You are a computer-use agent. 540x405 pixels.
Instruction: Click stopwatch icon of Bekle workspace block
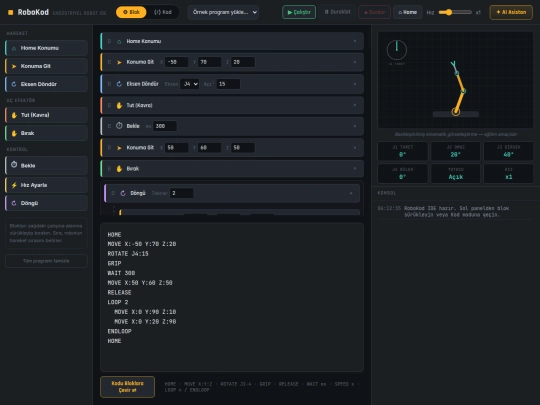119,126
